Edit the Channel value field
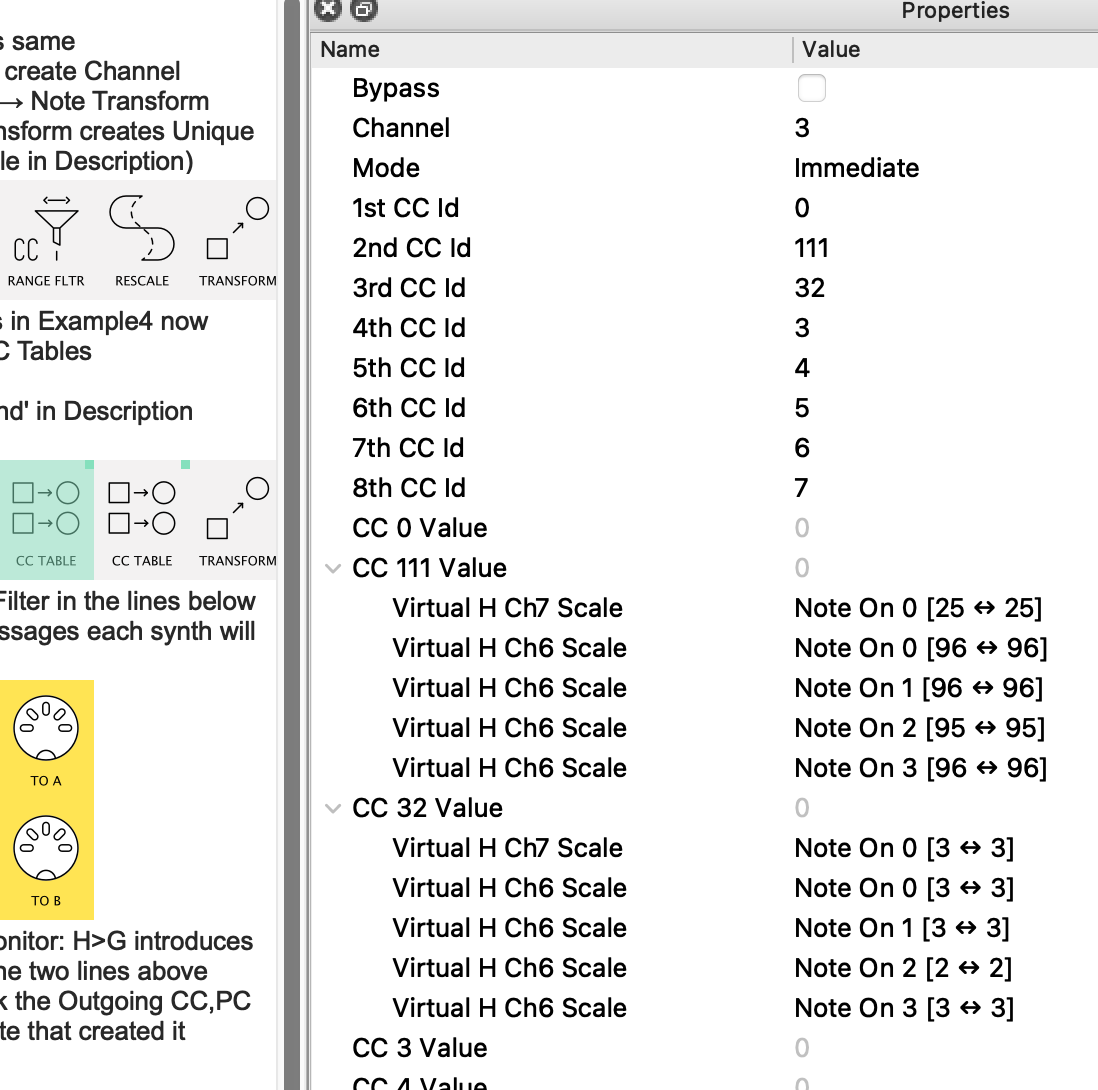The image size is (1098, 1090). (802, 128)
